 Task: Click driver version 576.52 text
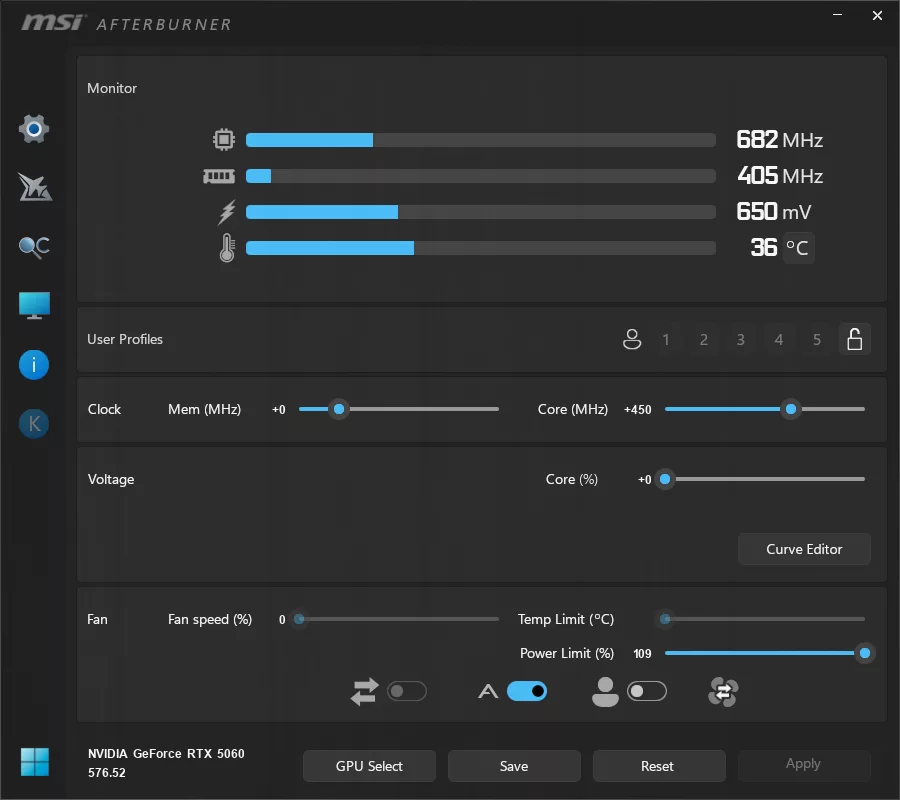(107, 773)
